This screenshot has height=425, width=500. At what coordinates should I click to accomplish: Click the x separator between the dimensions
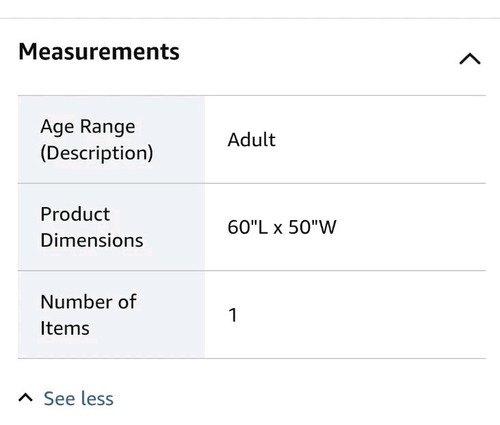pos(278,229)
